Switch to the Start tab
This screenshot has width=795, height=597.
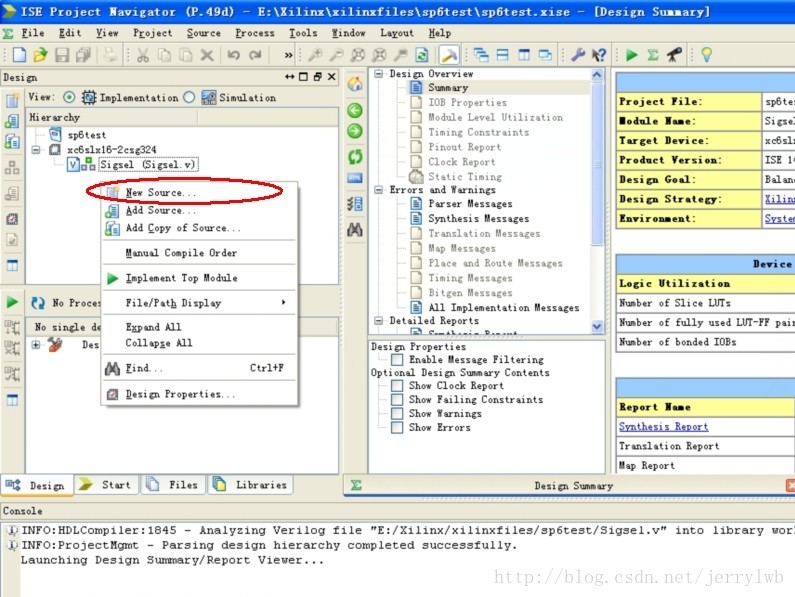[x=107, y=485]
